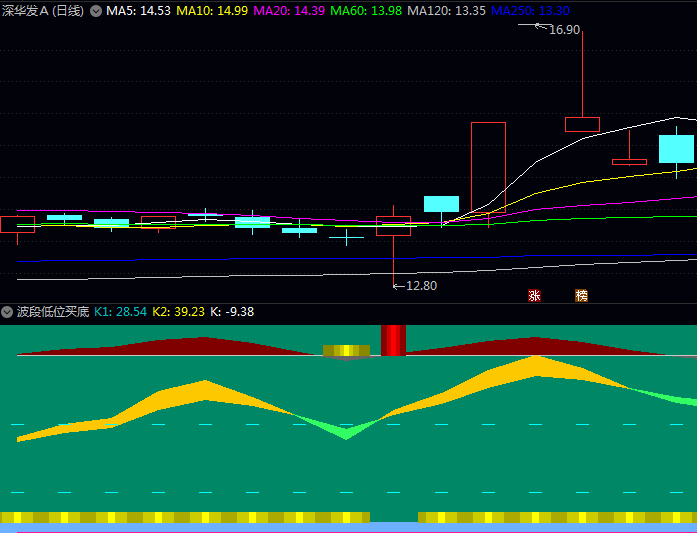Click the yellow signal block beside red bar

pos(346,351)
